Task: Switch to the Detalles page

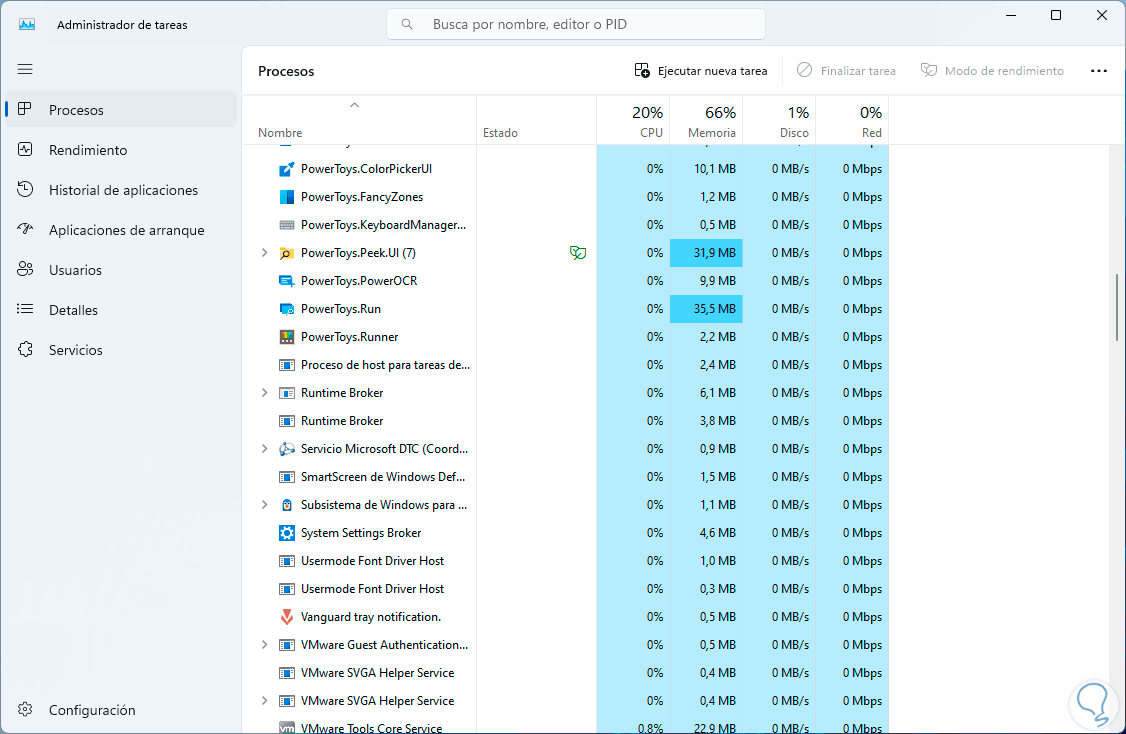Action: [121, 310]
